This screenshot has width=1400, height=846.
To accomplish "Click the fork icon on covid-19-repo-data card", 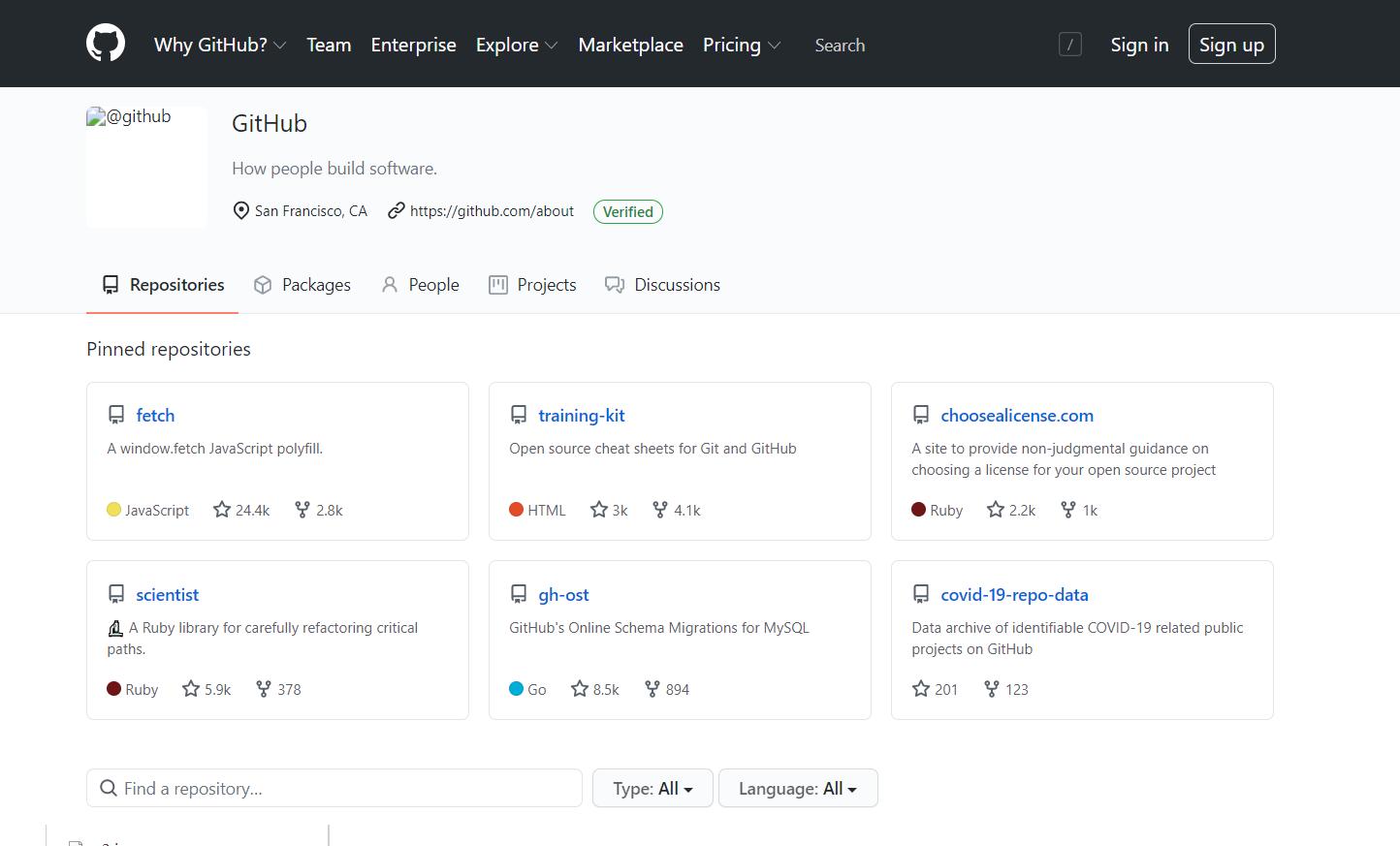I will click(992, 689).
